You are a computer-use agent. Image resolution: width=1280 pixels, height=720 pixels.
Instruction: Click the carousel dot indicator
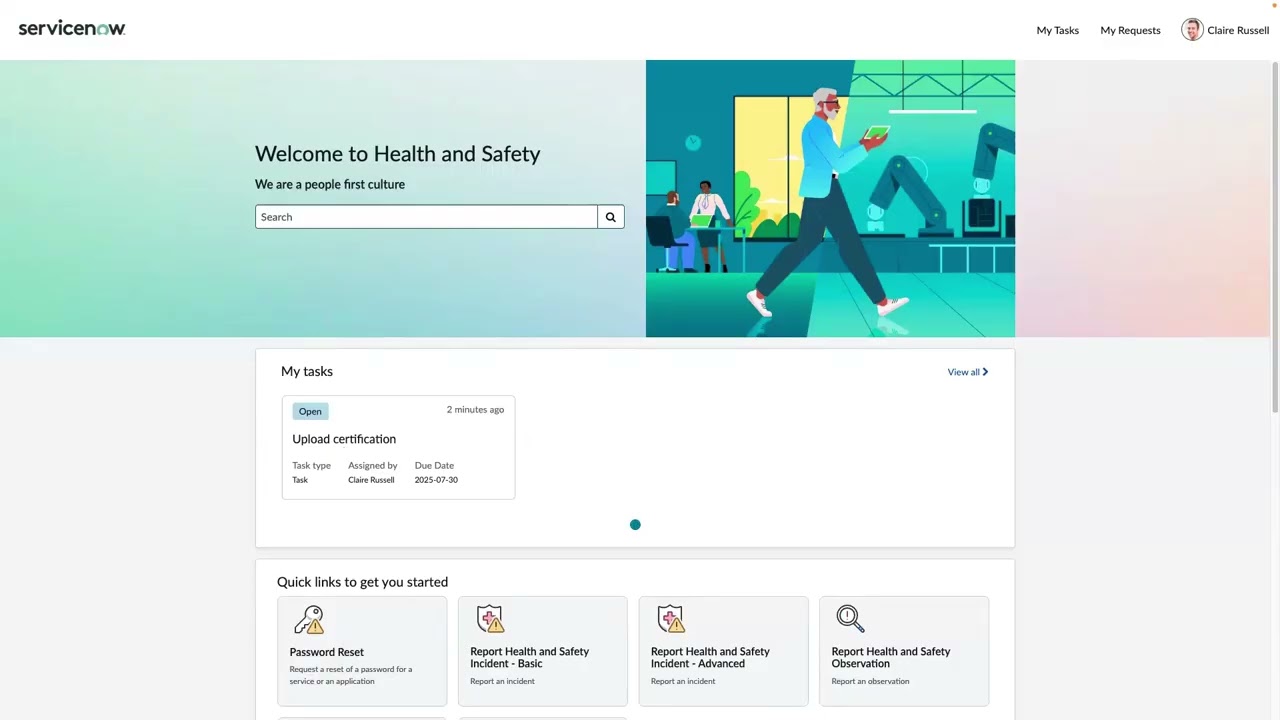tap(635, 524)
